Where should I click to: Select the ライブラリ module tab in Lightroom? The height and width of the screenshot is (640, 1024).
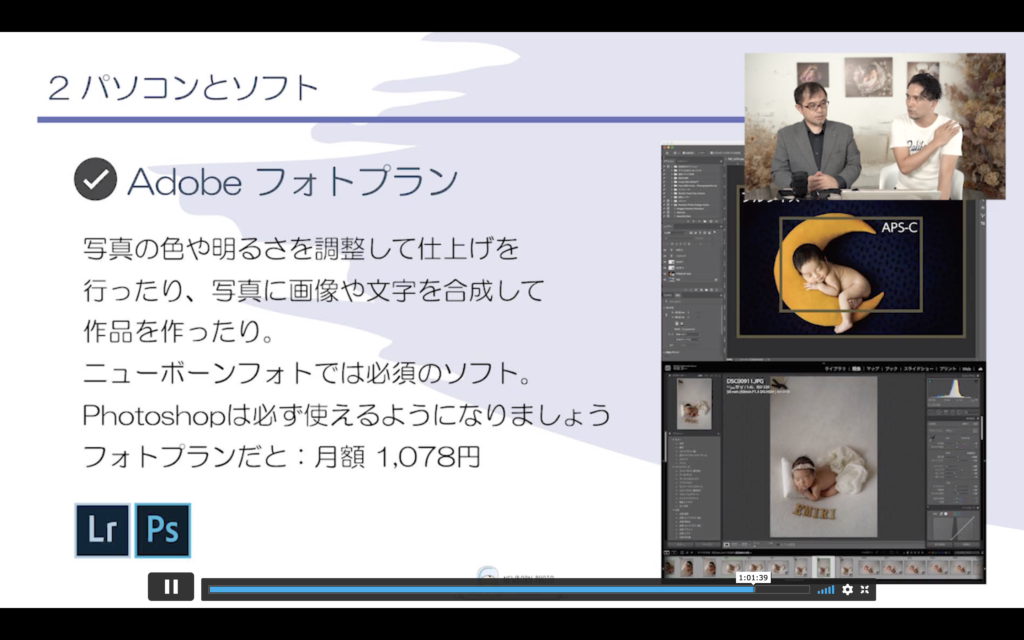[834, 369]
